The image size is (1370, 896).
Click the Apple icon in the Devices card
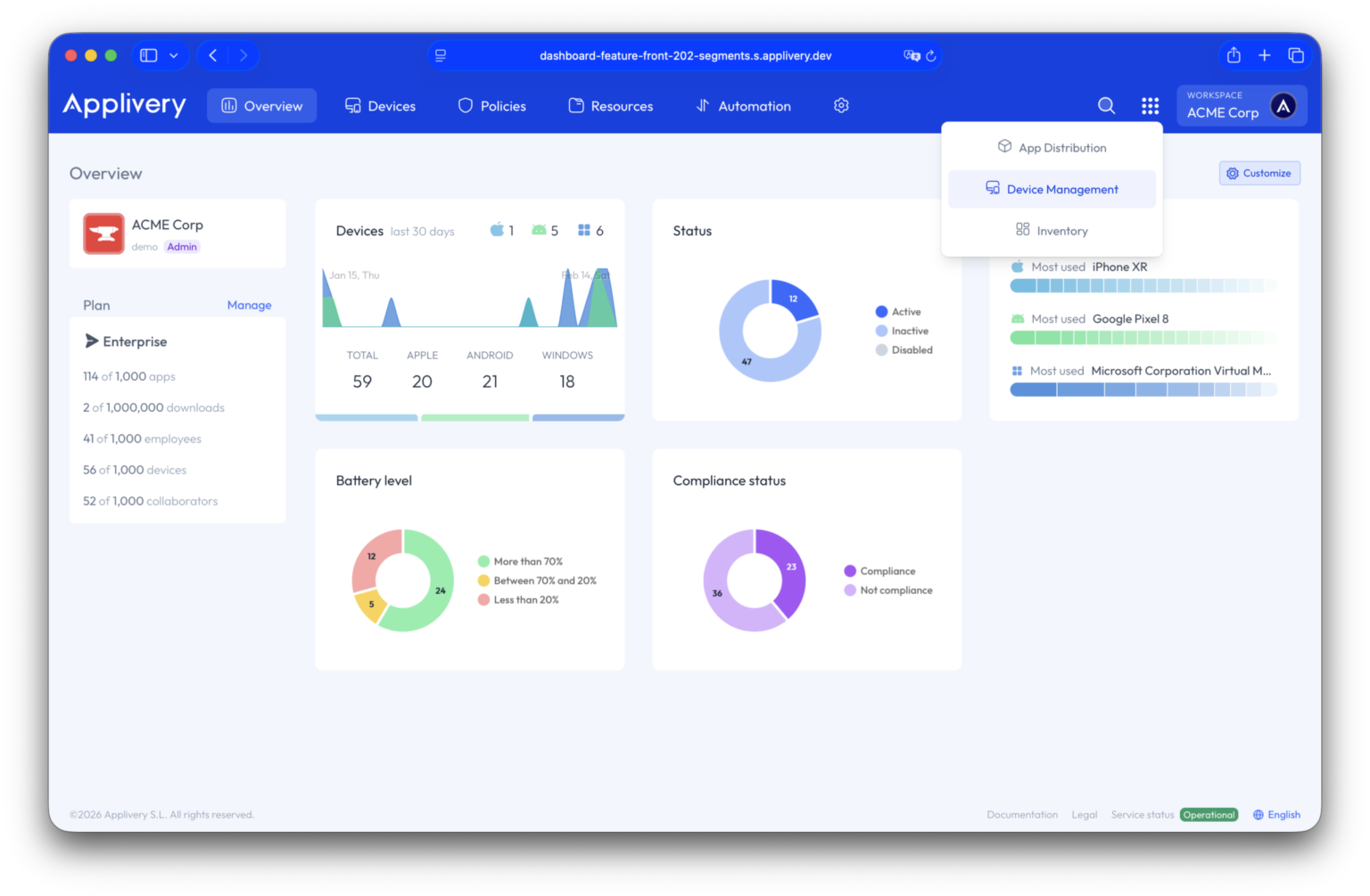(x=496, y=230)
